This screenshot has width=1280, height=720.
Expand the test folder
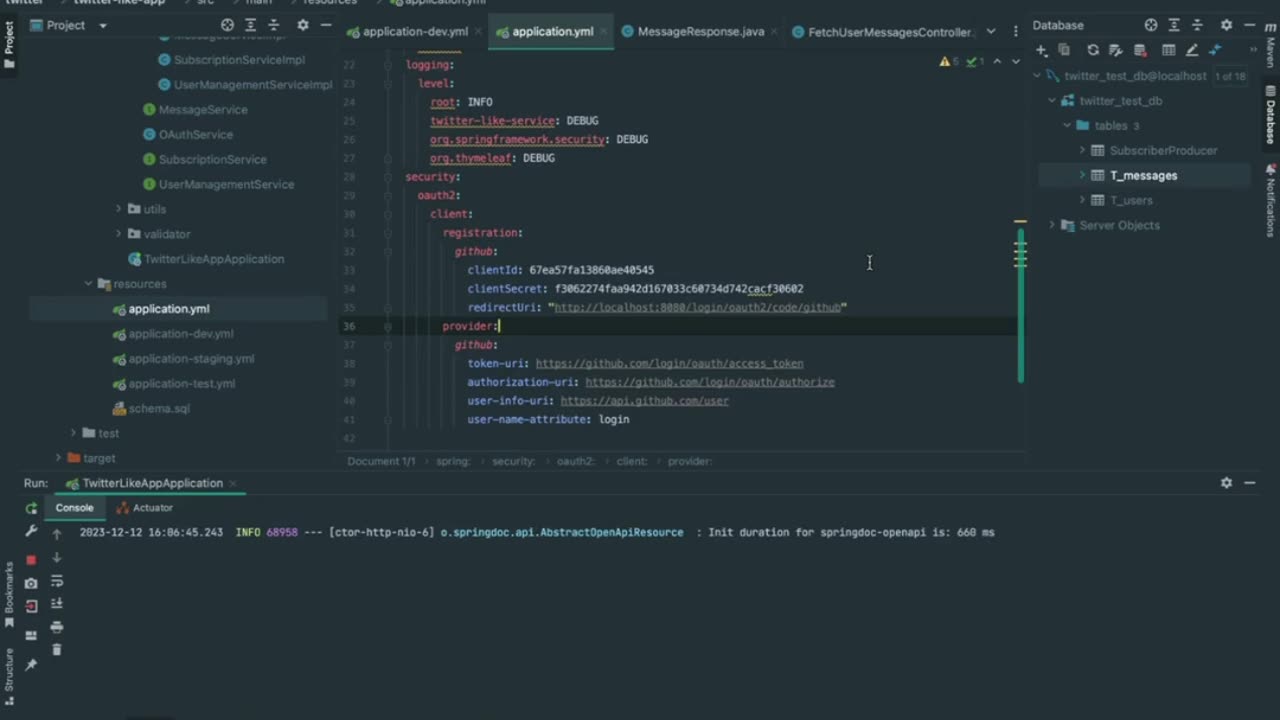73,433
